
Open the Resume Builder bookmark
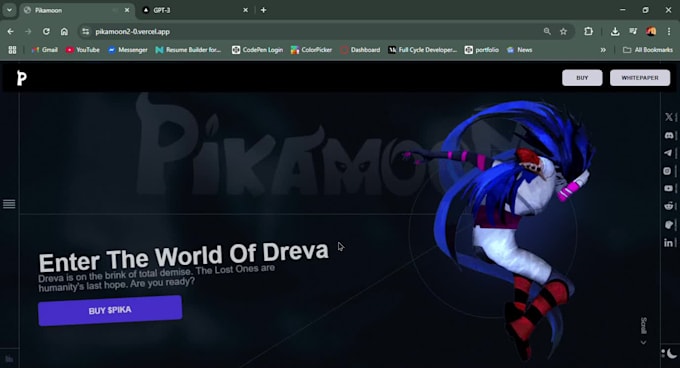188,50
